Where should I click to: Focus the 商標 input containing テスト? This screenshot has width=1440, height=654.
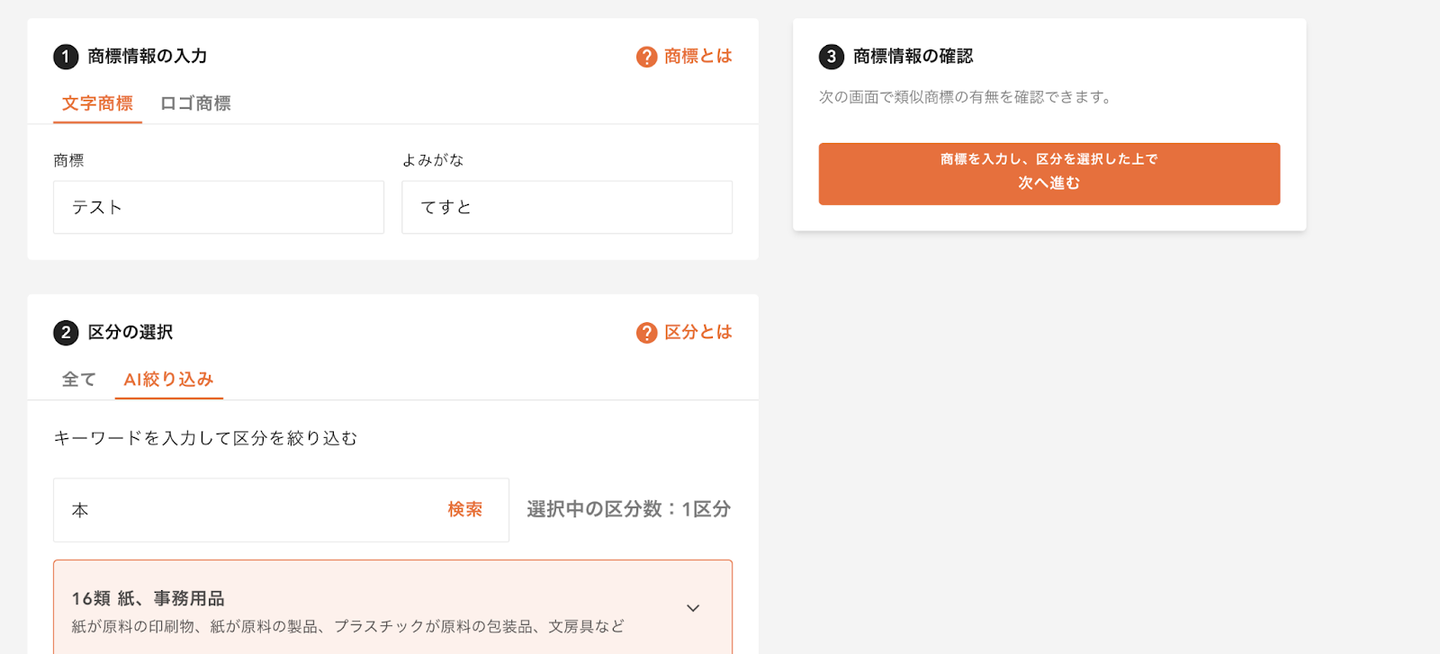coord(218,207)
